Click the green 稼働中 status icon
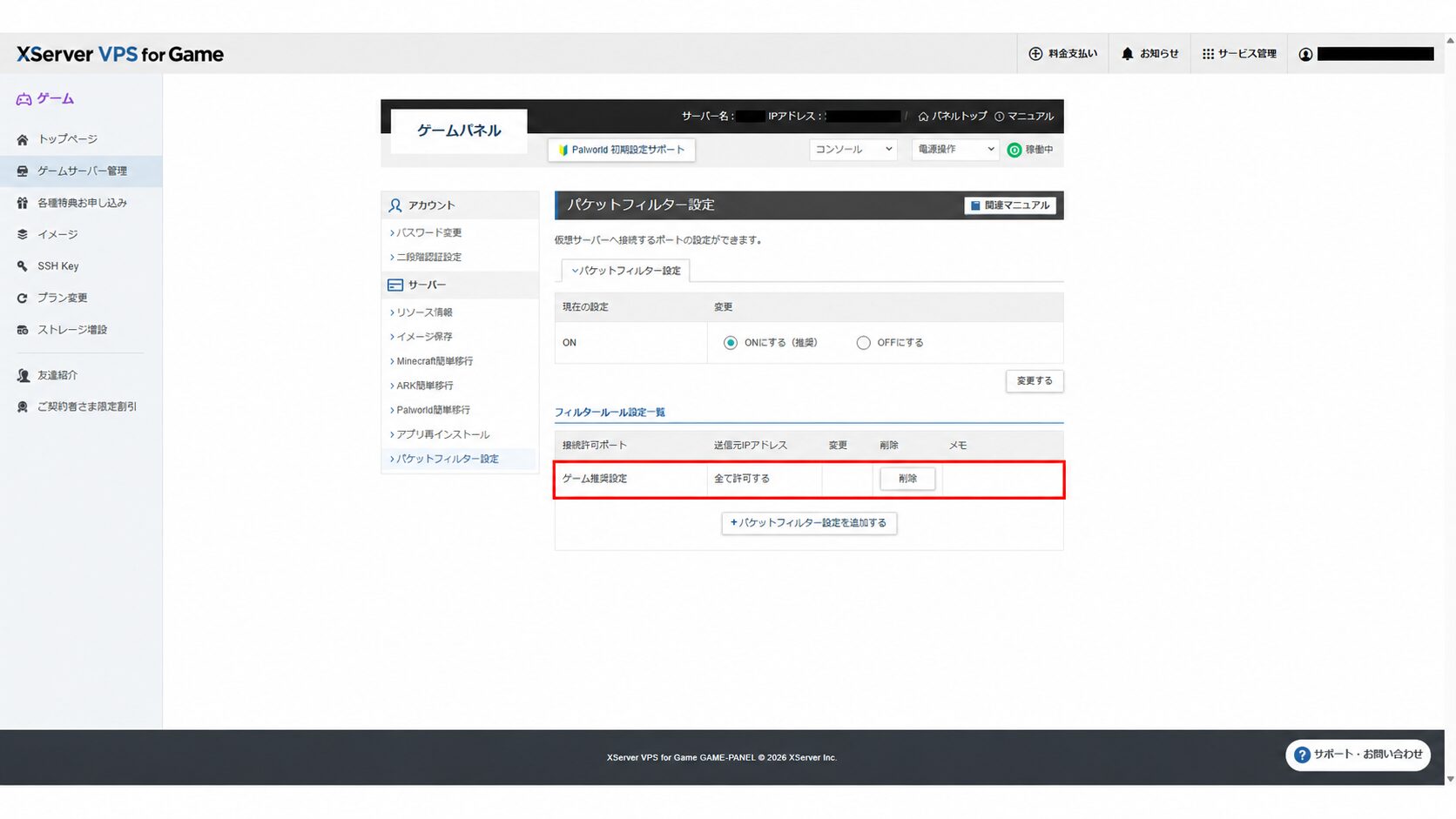Viewport: 1456px width, 819px height. tap(1014, 150)
